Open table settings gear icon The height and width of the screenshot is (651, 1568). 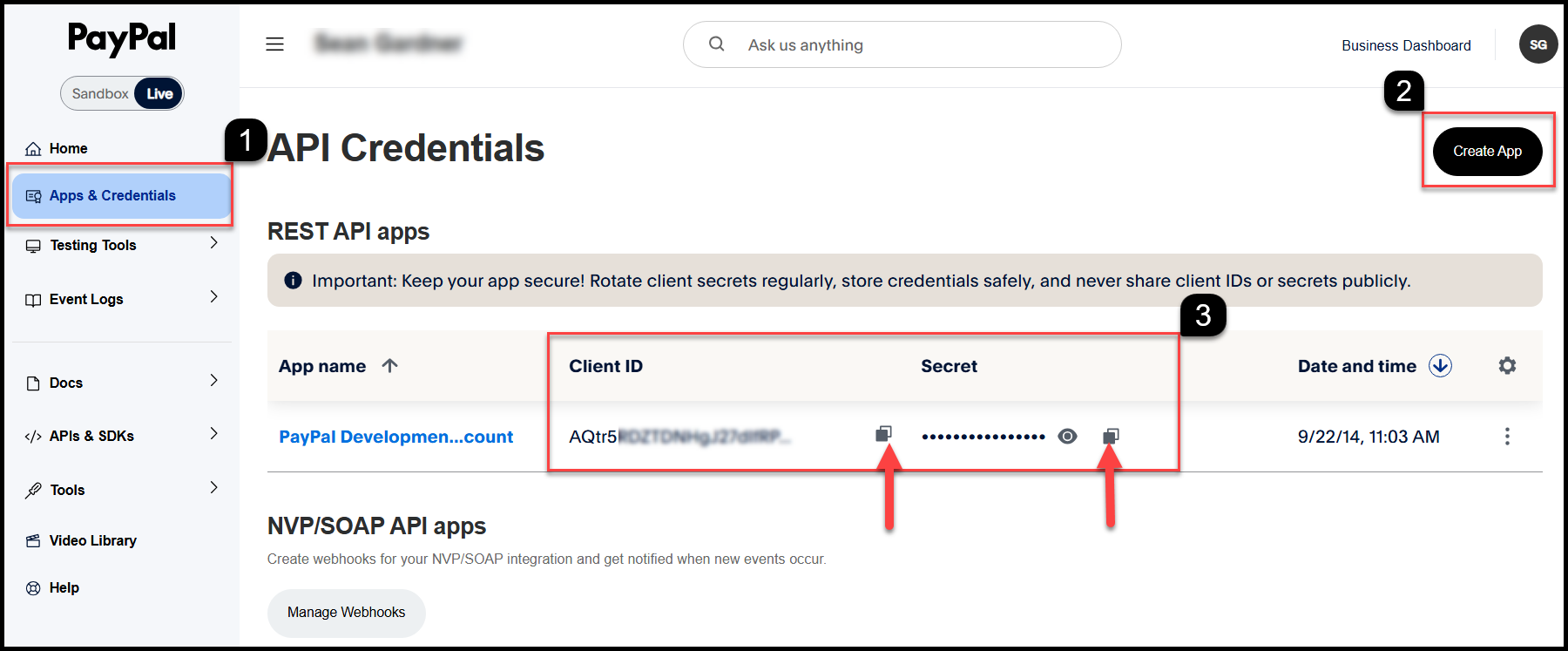tap(1507, 366)
